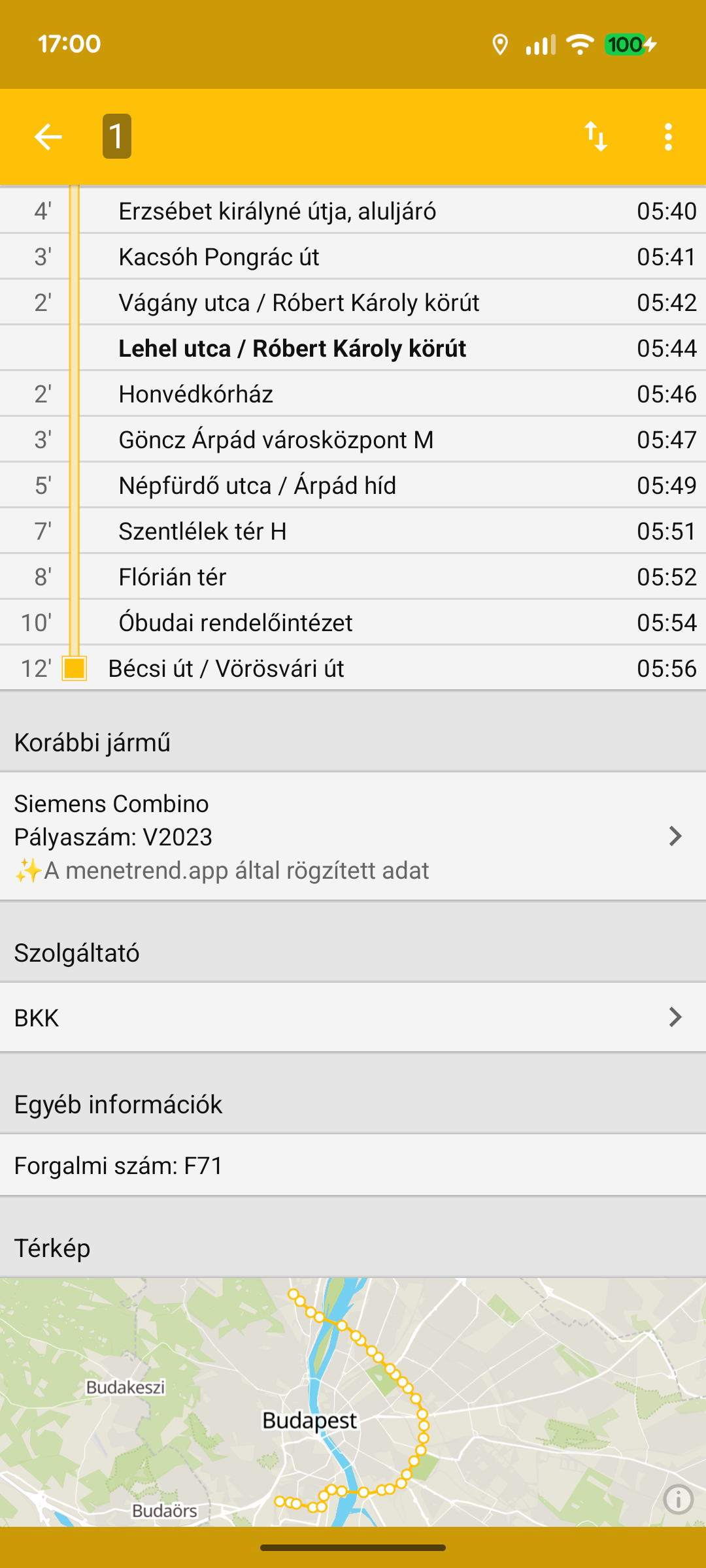Select Kacsóh Pongrác út stop
Screen dimensions: 706x1568
219,257
